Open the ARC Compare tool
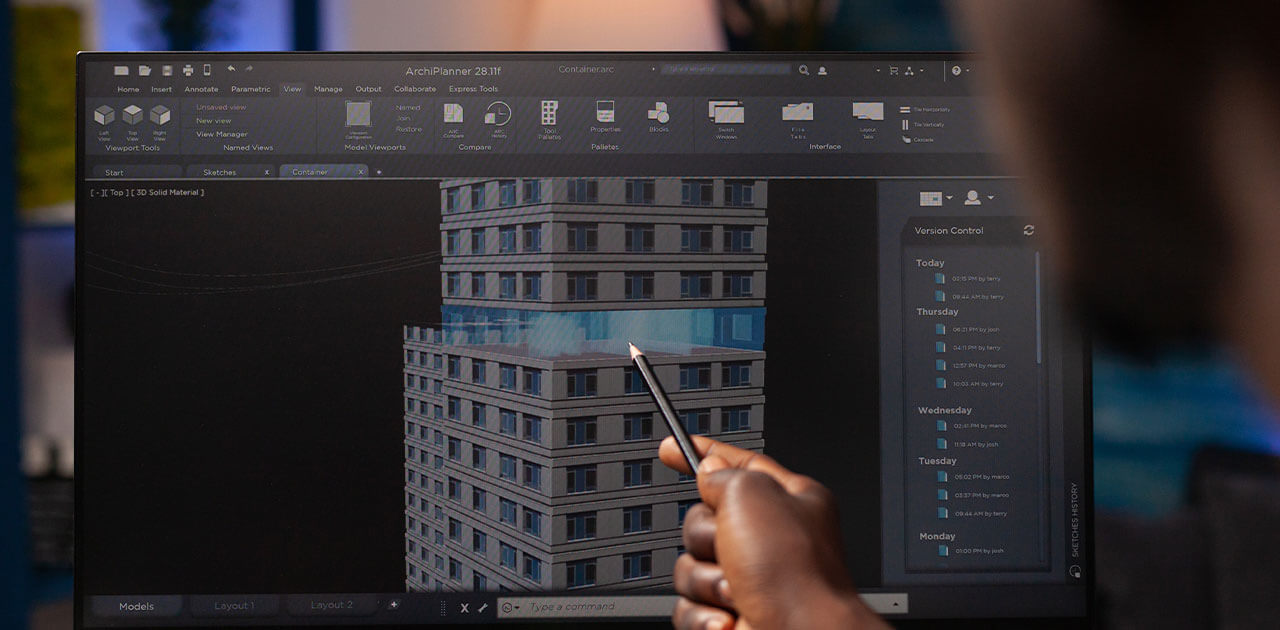Viewport: 1280px width, 630px height. (x=453, y=114)
